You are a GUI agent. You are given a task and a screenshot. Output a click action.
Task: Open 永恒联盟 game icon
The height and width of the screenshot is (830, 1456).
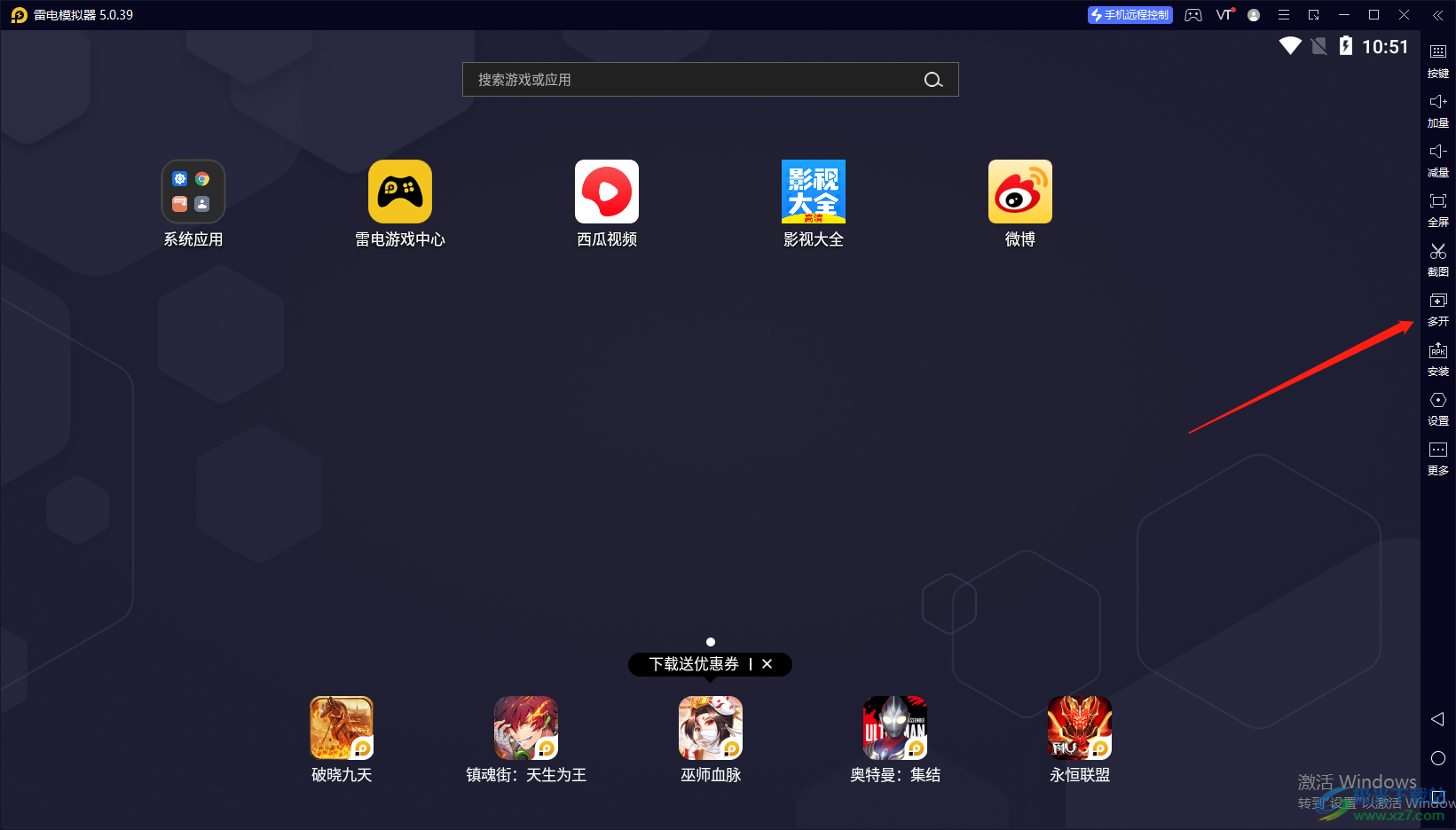(1080, 728)
